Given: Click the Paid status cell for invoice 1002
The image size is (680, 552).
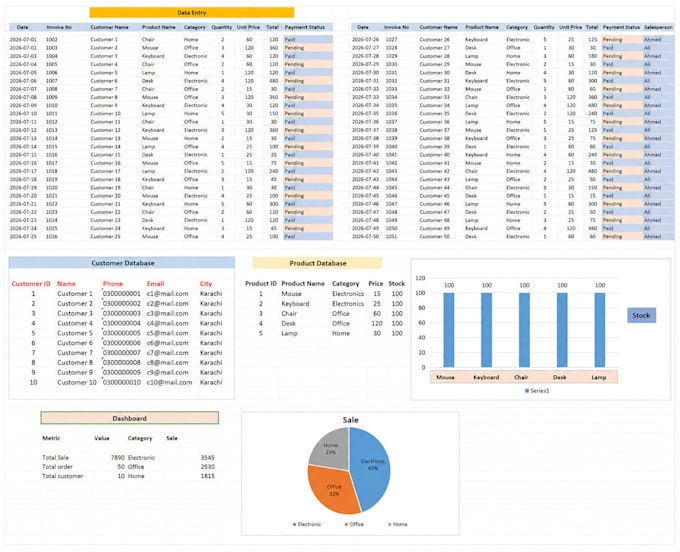Looking at the screenshot, I should (308, 39).
